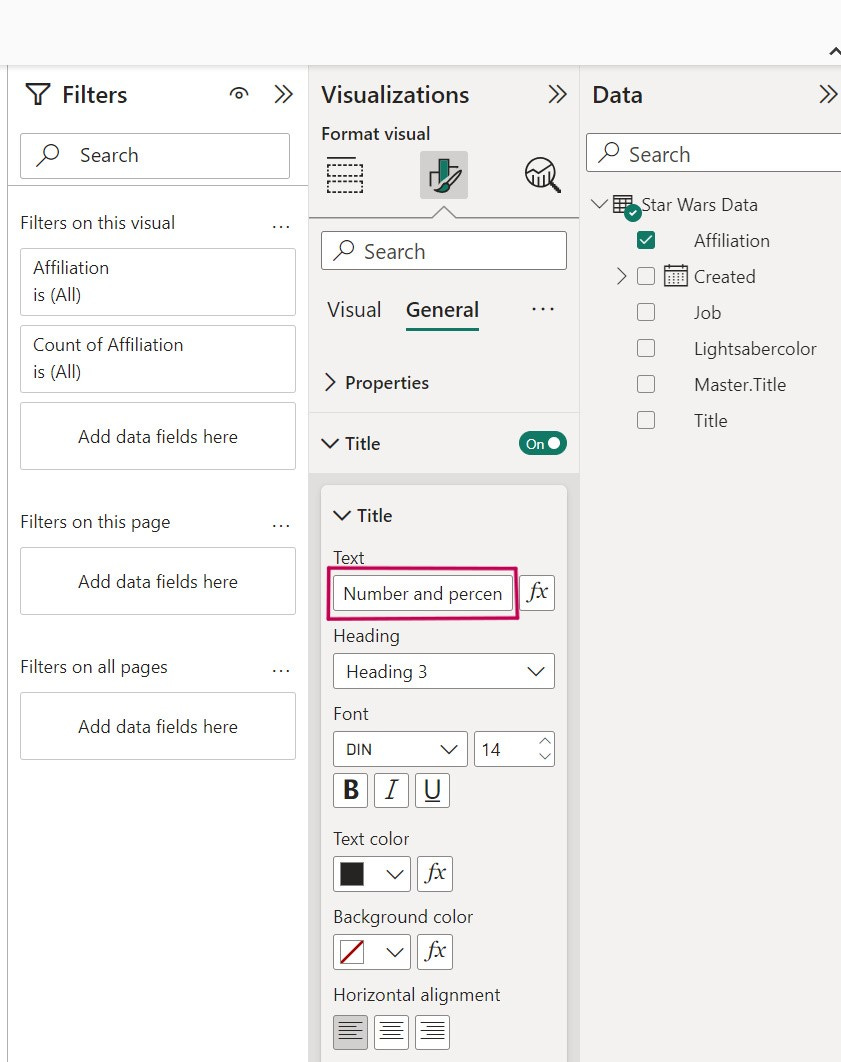Image resolution: width=841 pixels, height=1062 pixels.
Task: Open the Analytics magnifier icon
Action: [542, 175]
